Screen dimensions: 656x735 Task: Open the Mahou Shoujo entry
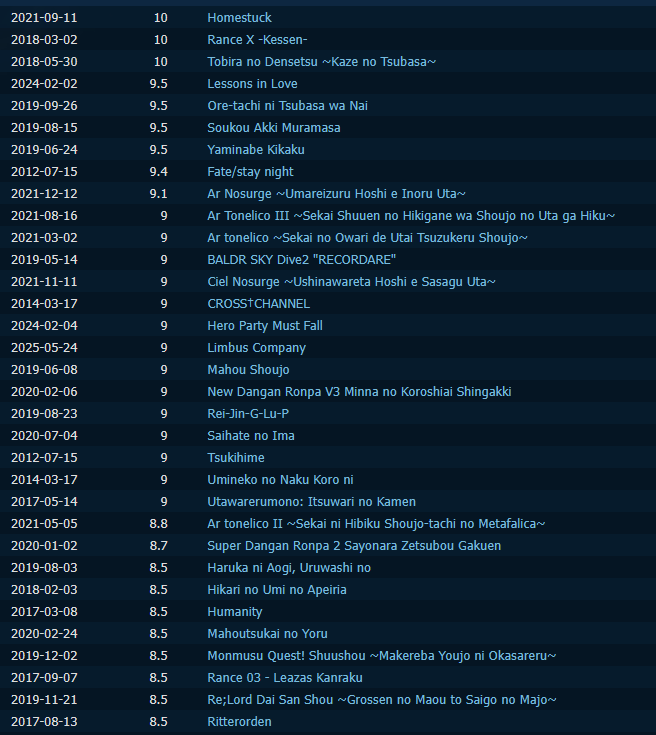[248, 370]
